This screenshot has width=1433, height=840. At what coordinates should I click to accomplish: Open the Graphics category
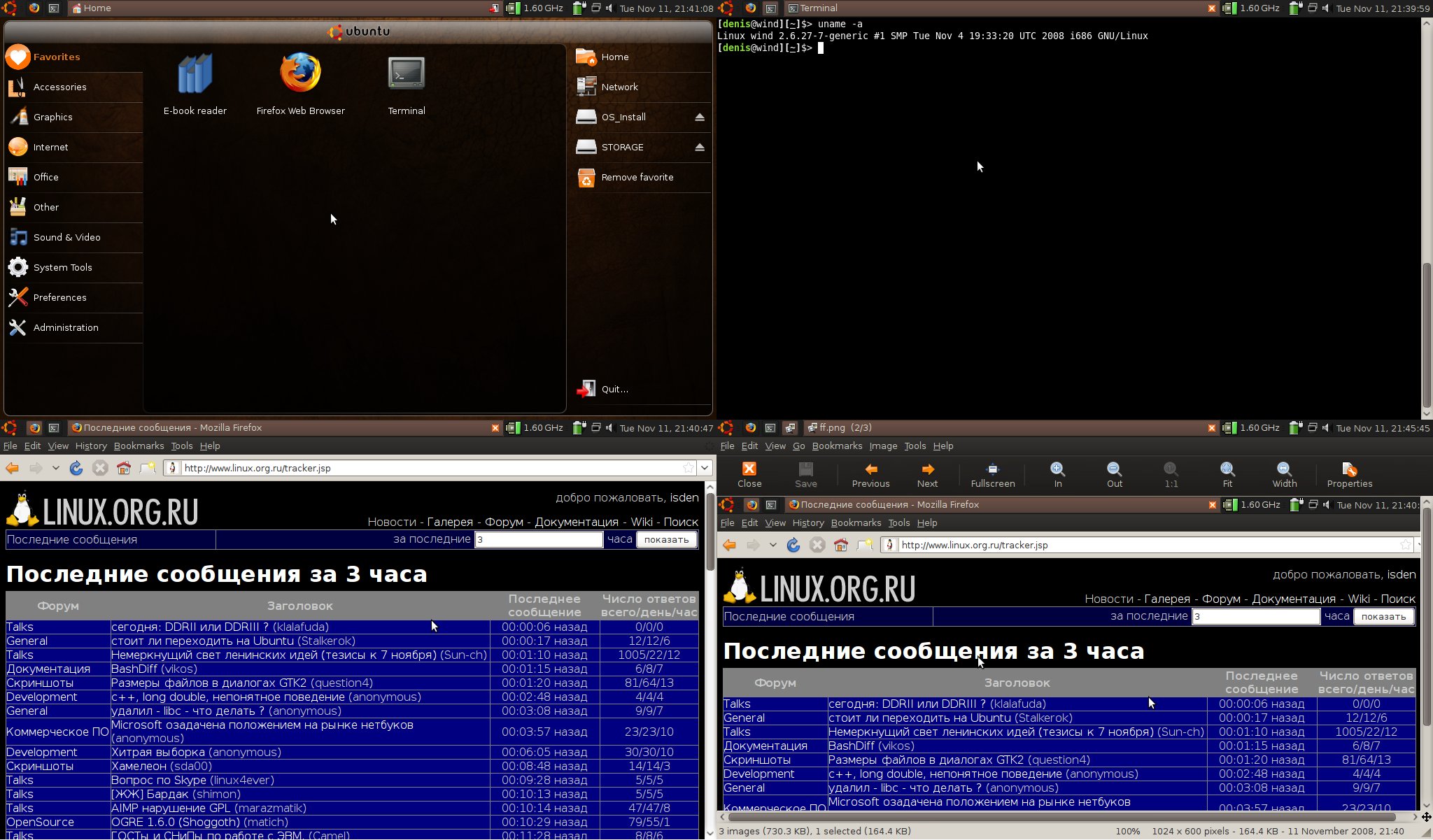[x=73, y=118]
